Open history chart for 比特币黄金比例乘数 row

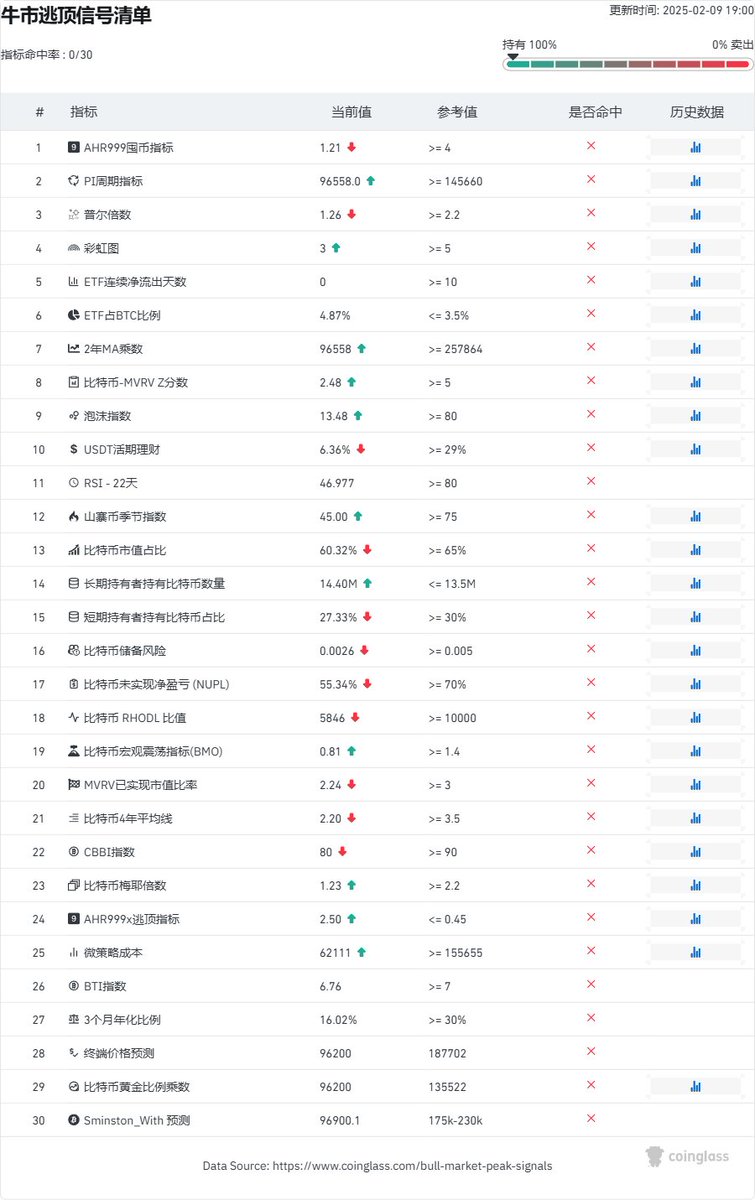[695, 1086]
